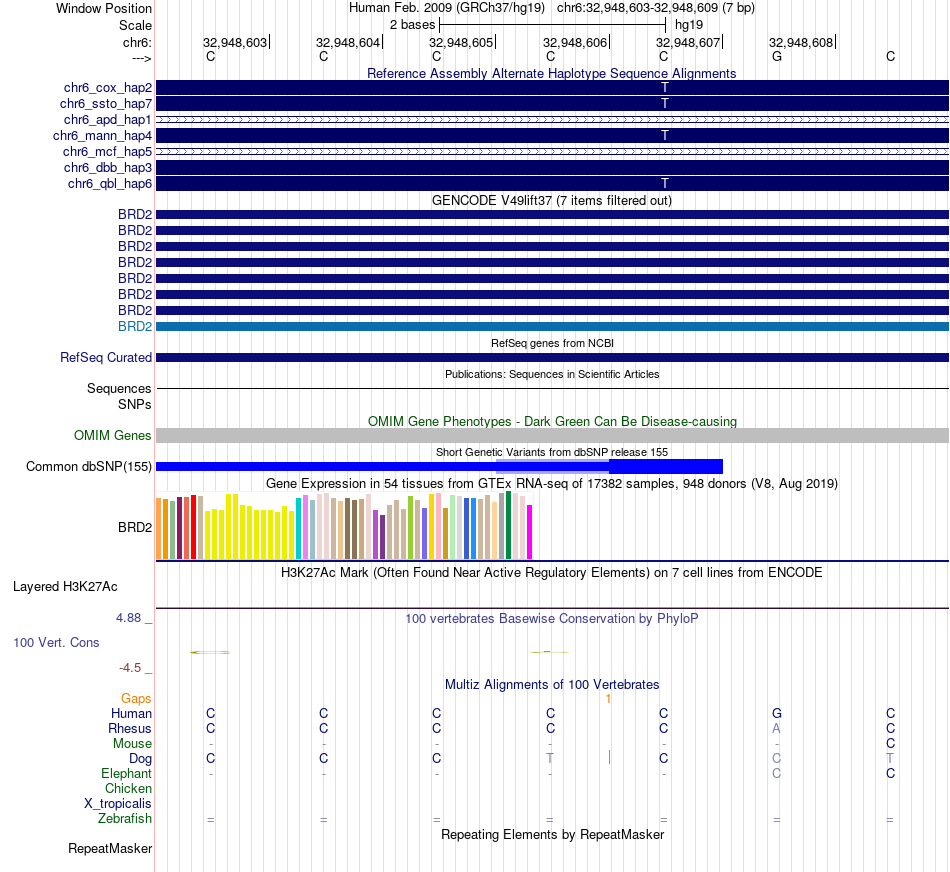Open the chr6_dbb_hap3 haplotype label
The width and height of the screenshot is (950, 872).
[x=108, y=167]
